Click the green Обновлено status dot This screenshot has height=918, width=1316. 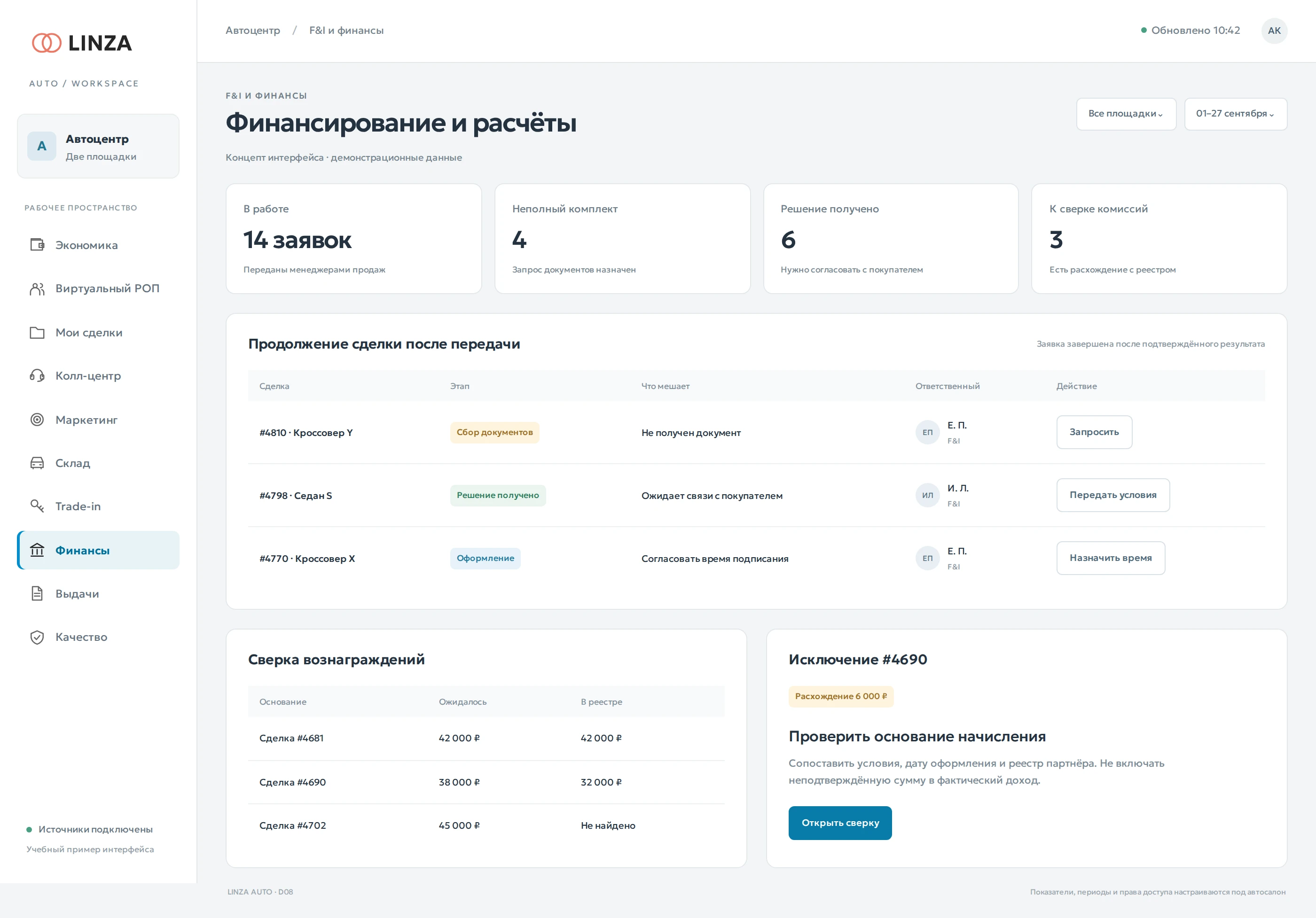(1144, 31)
